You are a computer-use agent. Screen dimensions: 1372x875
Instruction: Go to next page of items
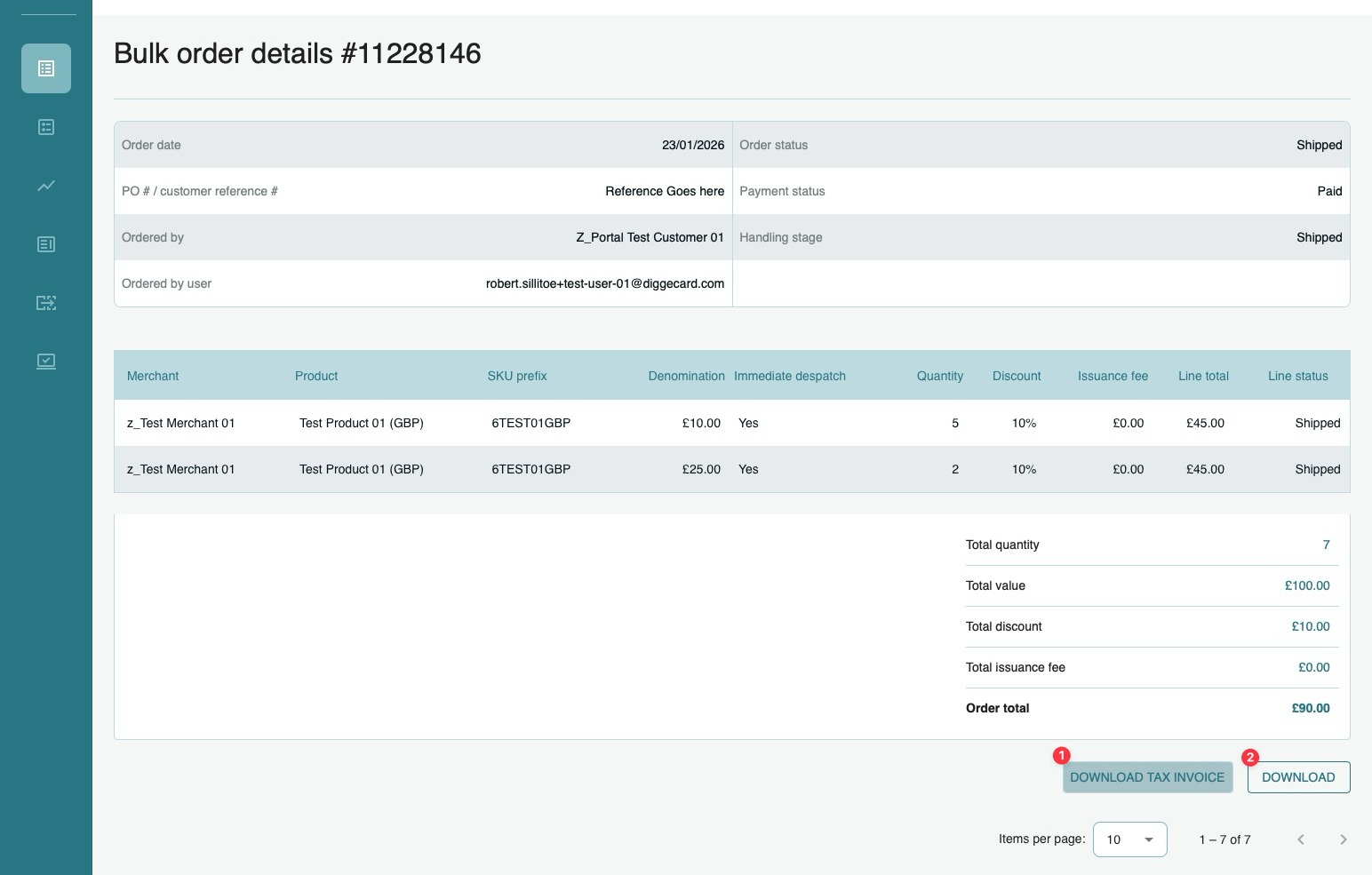tap(1344, 839)
